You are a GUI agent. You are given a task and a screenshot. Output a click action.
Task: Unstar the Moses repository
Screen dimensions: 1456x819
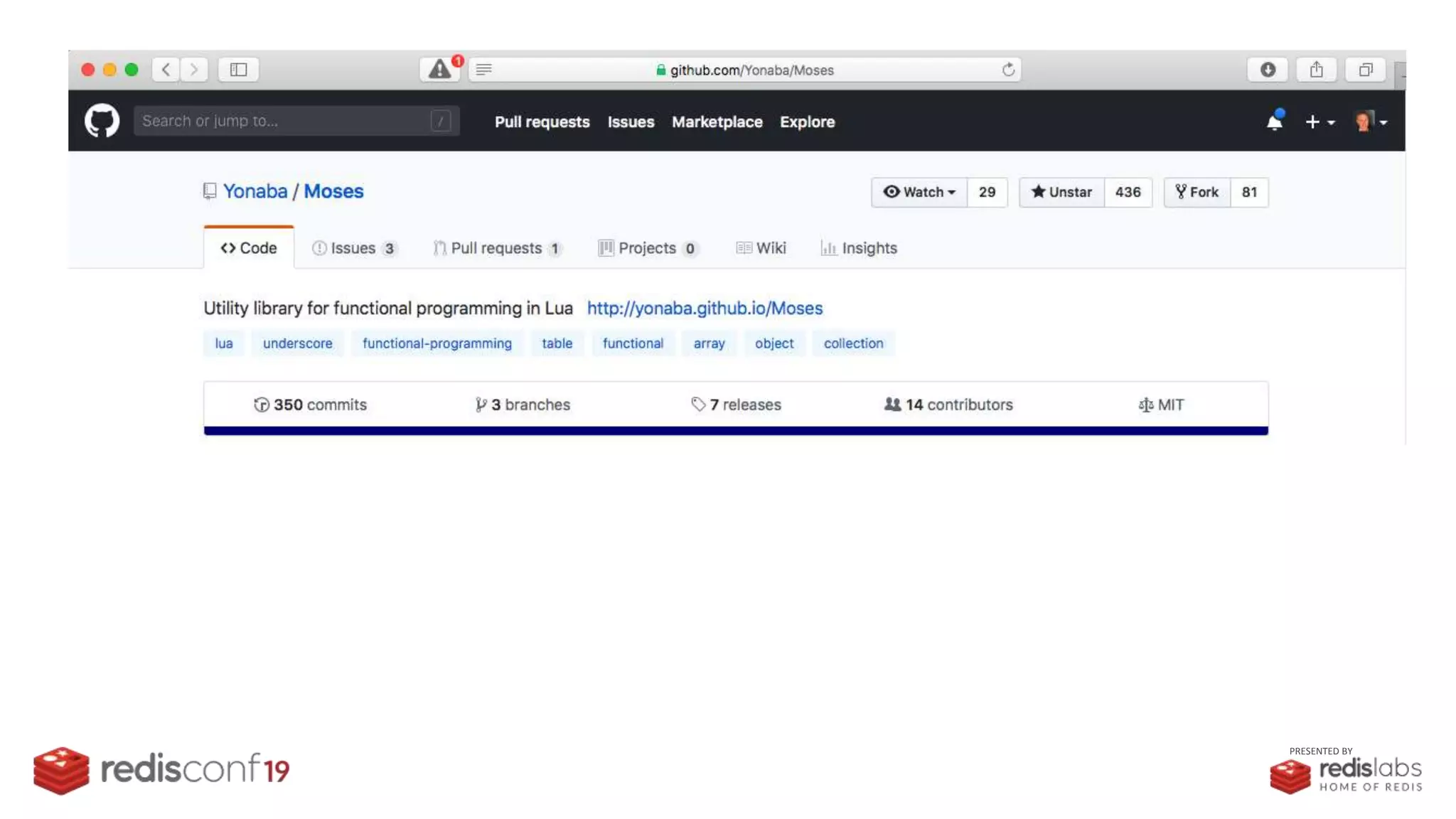(1061, 192)
